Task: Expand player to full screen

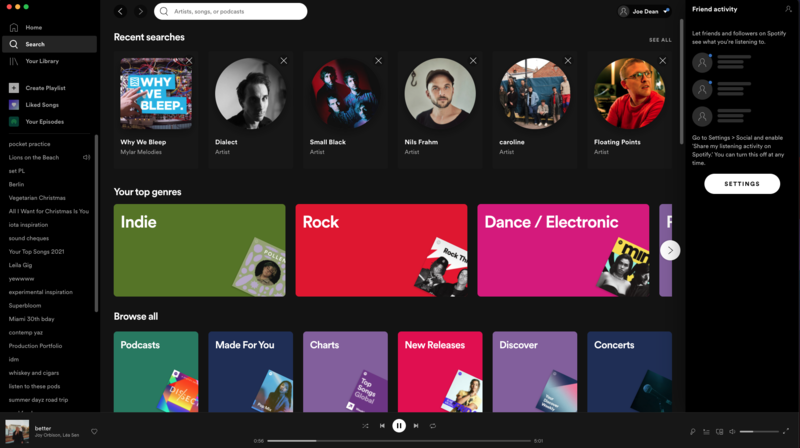Action: click(x=786, y=432)
